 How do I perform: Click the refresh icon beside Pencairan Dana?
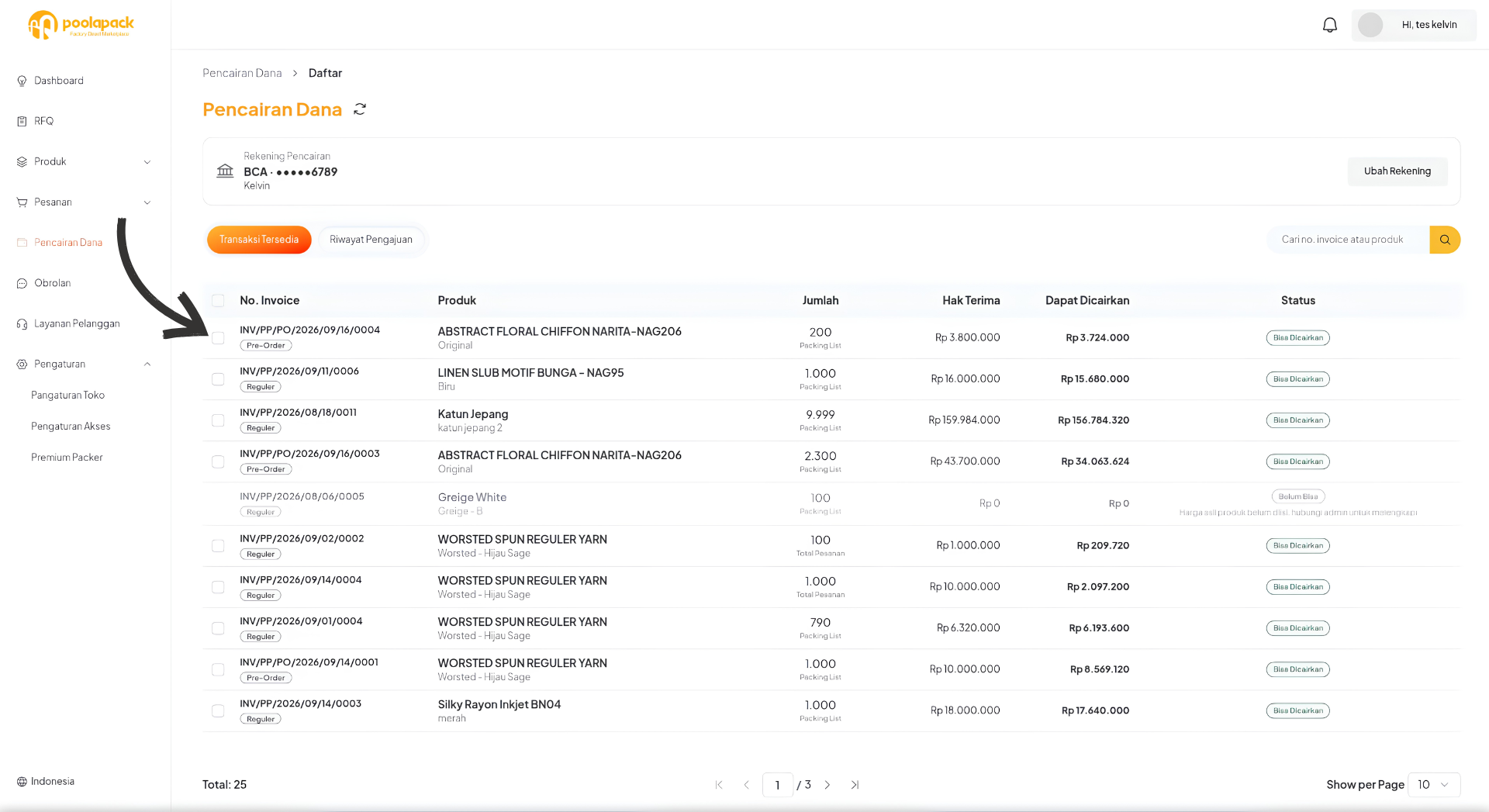pyautogui.click(x=360, y=109)
